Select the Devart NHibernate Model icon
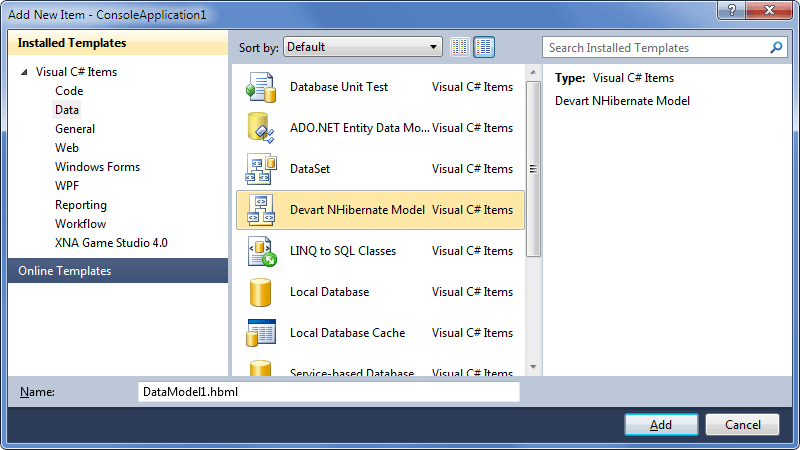 [x=261, y=210]
